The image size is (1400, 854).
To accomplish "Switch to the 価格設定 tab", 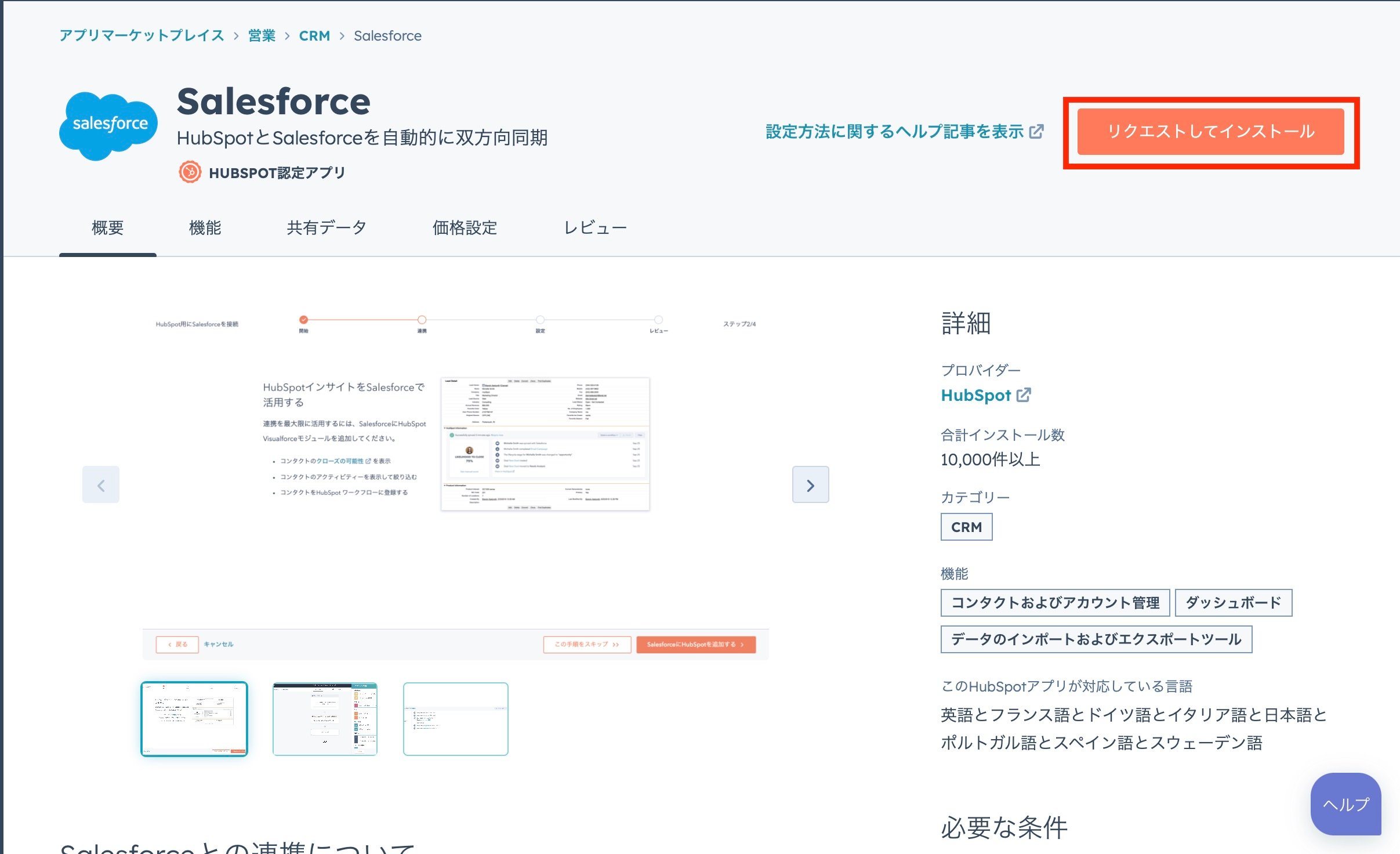I will tap(465, 227).
